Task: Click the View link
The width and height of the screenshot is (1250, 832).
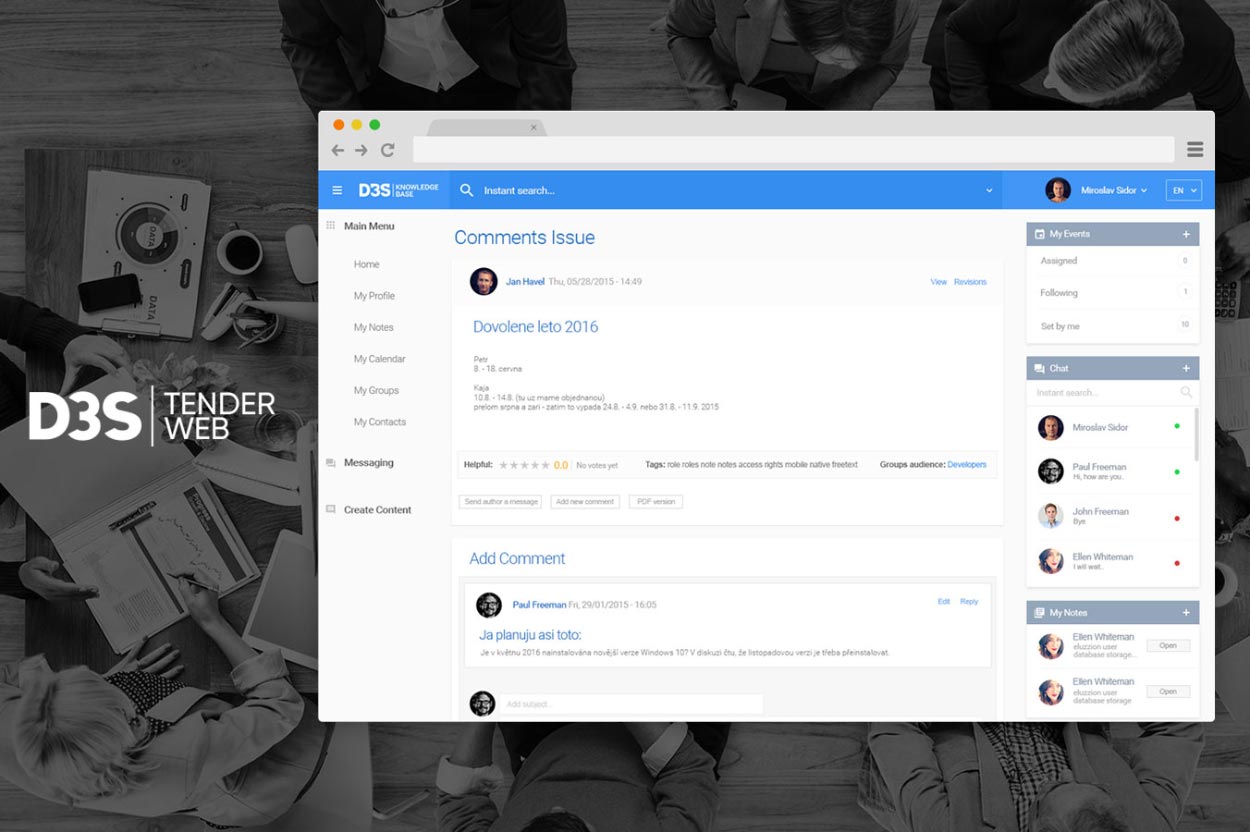Action: coord(938,282)
